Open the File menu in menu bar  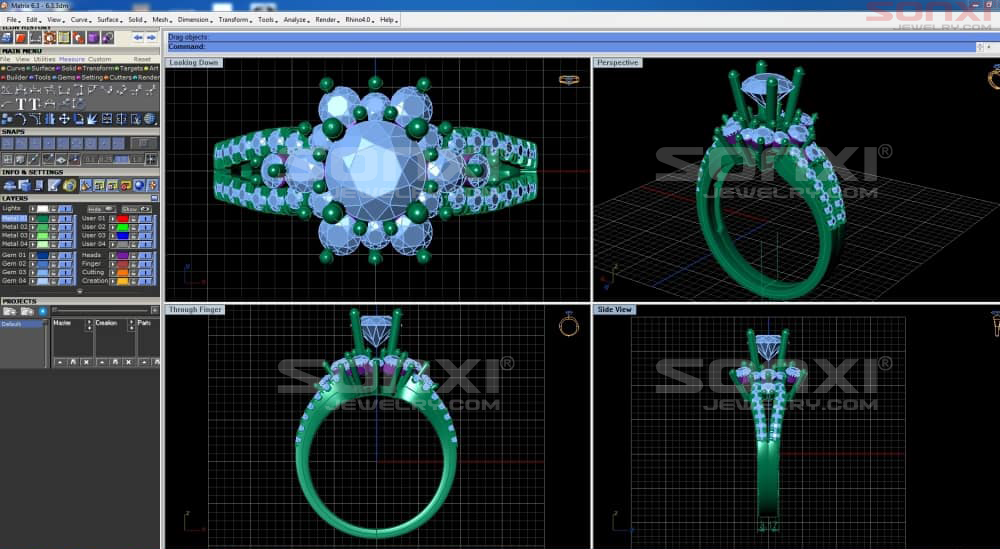(12, 20)
